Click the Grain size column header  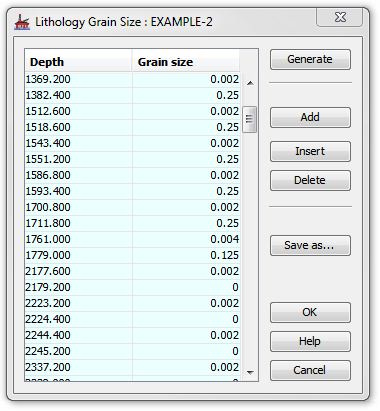[186, 62]
